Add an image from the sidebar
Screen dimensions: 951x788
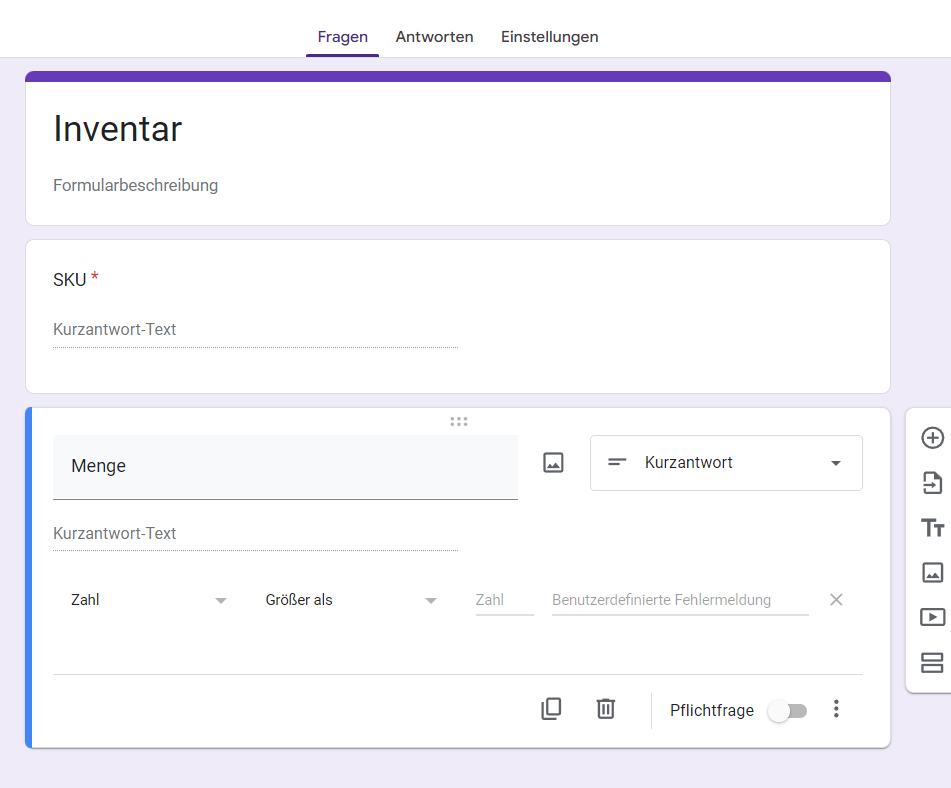coord(932,572)
